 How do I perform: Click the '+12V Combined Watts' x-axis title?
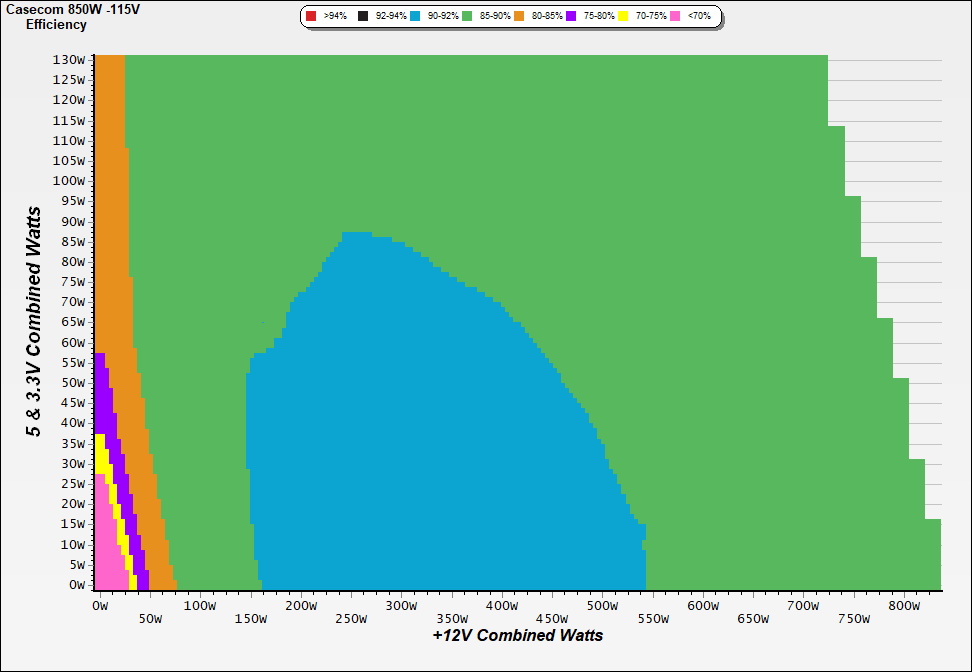(517, 635)
